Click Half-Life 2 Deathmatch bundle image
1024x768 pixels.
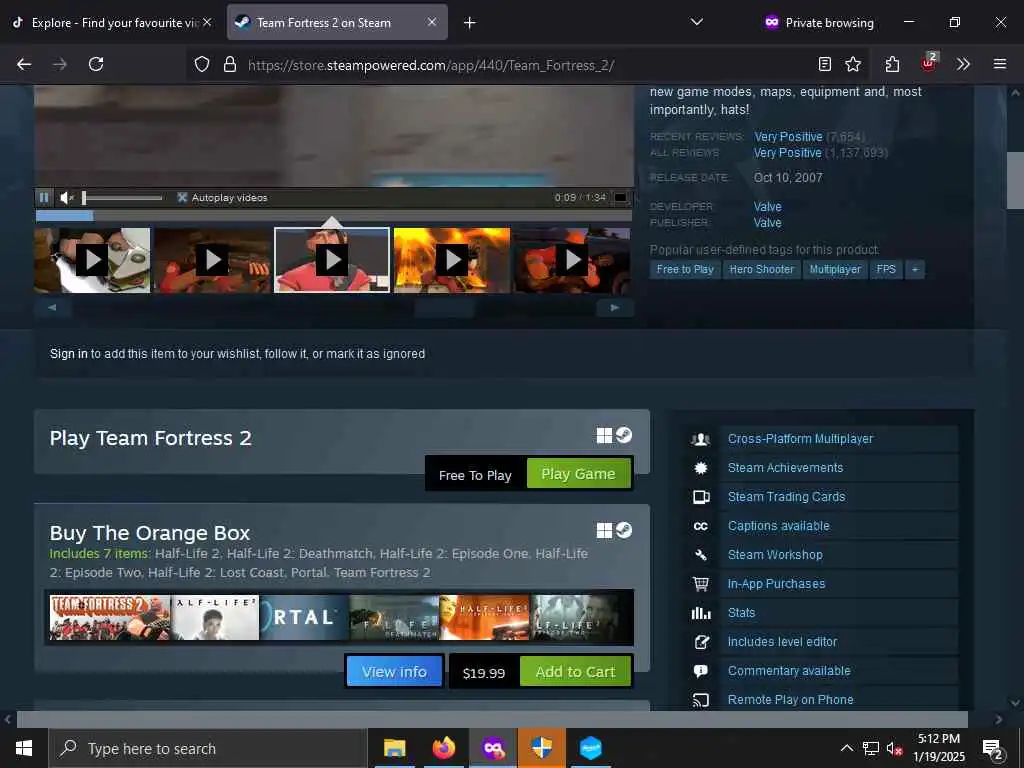(x=394, y=617)
